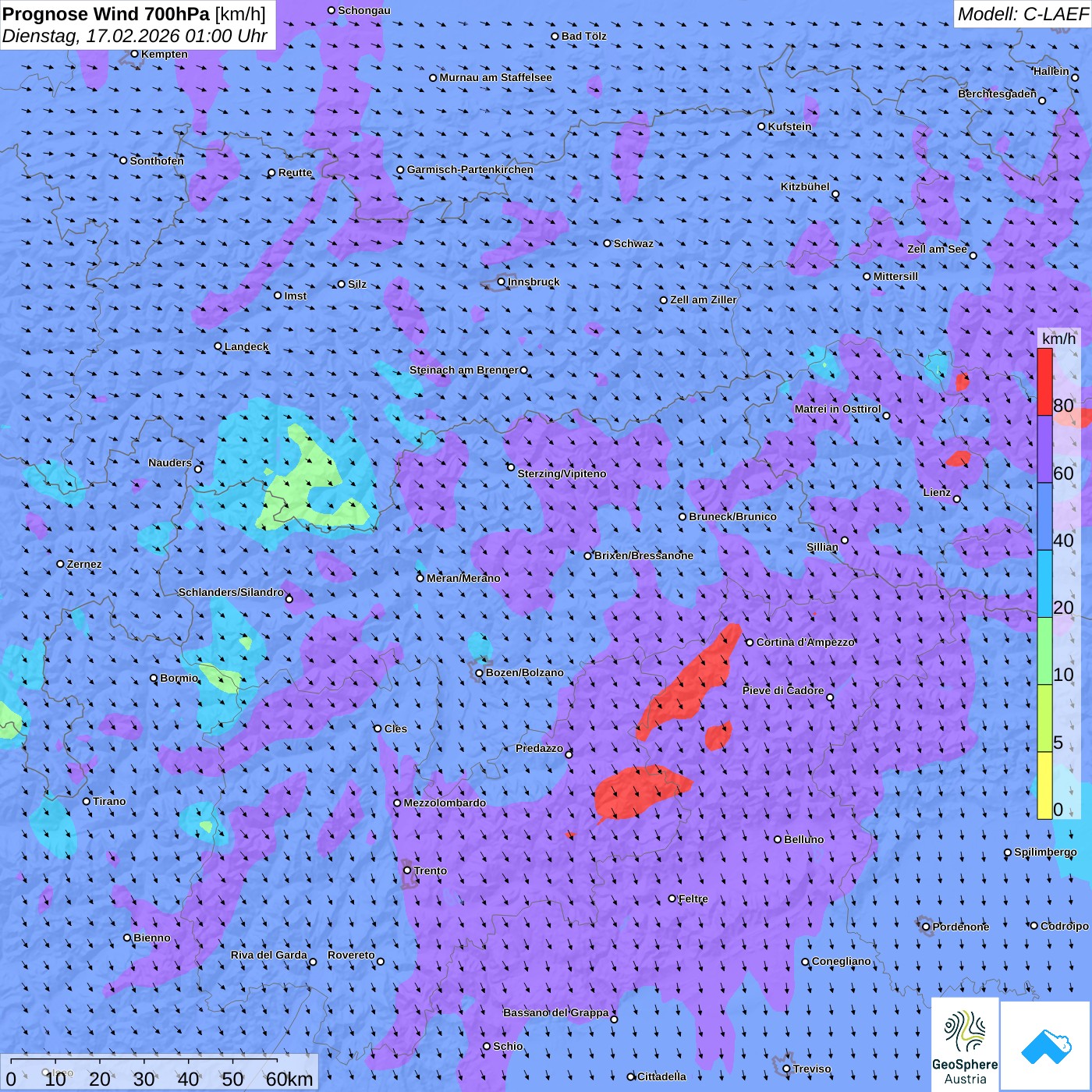Click the km/h legend heading
Viewport: 1092px width, 1092px height.
1058,339
